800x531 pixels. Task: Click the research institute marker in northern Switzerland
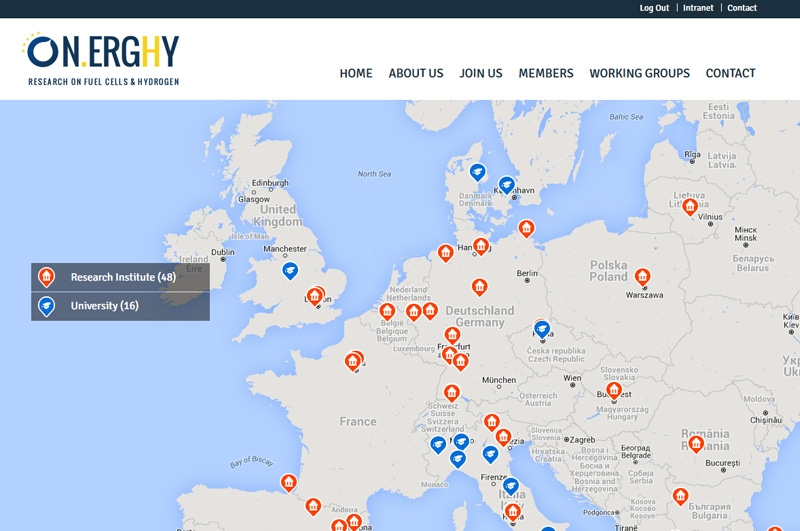click(x=452, y=393)
